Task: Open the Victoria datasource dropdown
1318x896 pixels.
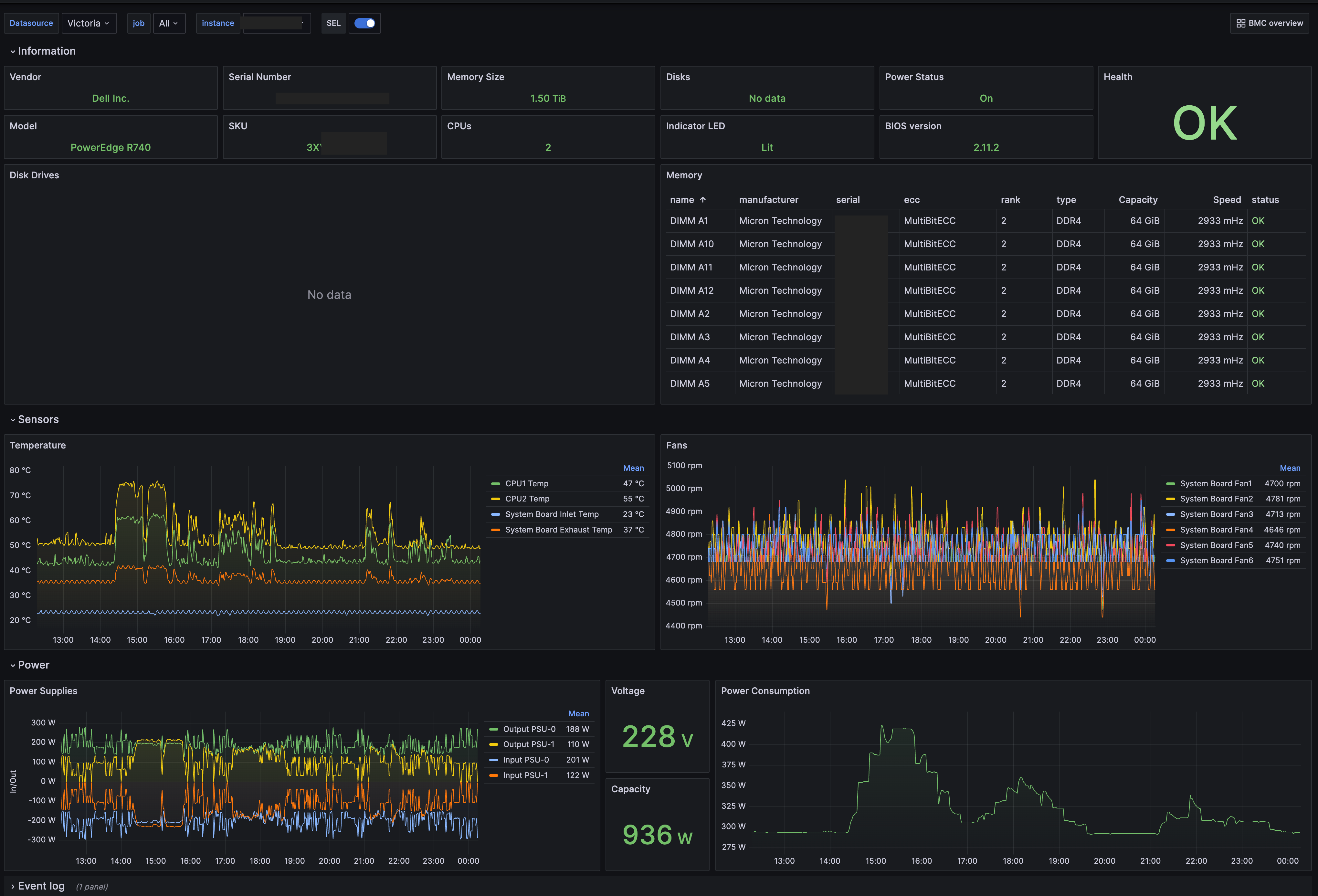Action: pyautogui.click(x=89, y=23)
